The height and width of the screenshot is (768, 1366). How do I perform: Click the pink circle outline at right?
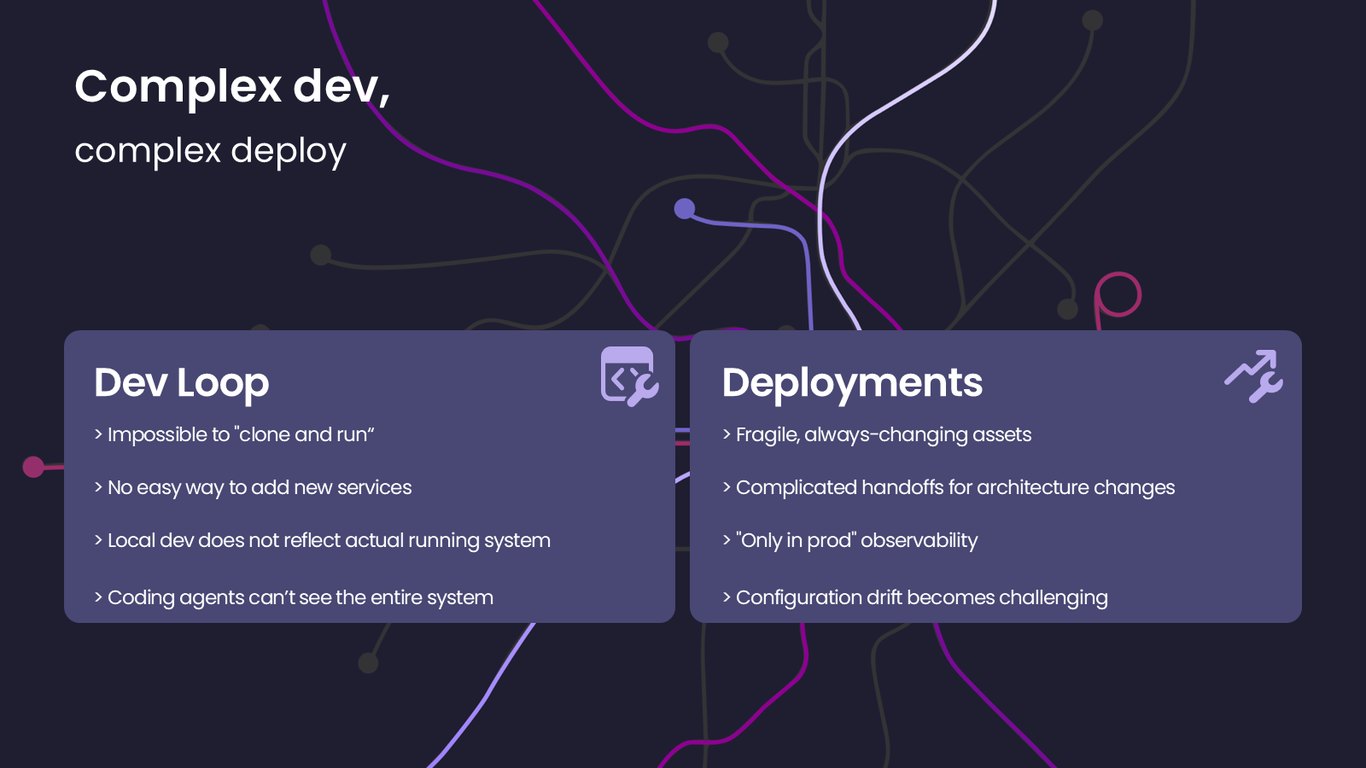pos(1118,295)
